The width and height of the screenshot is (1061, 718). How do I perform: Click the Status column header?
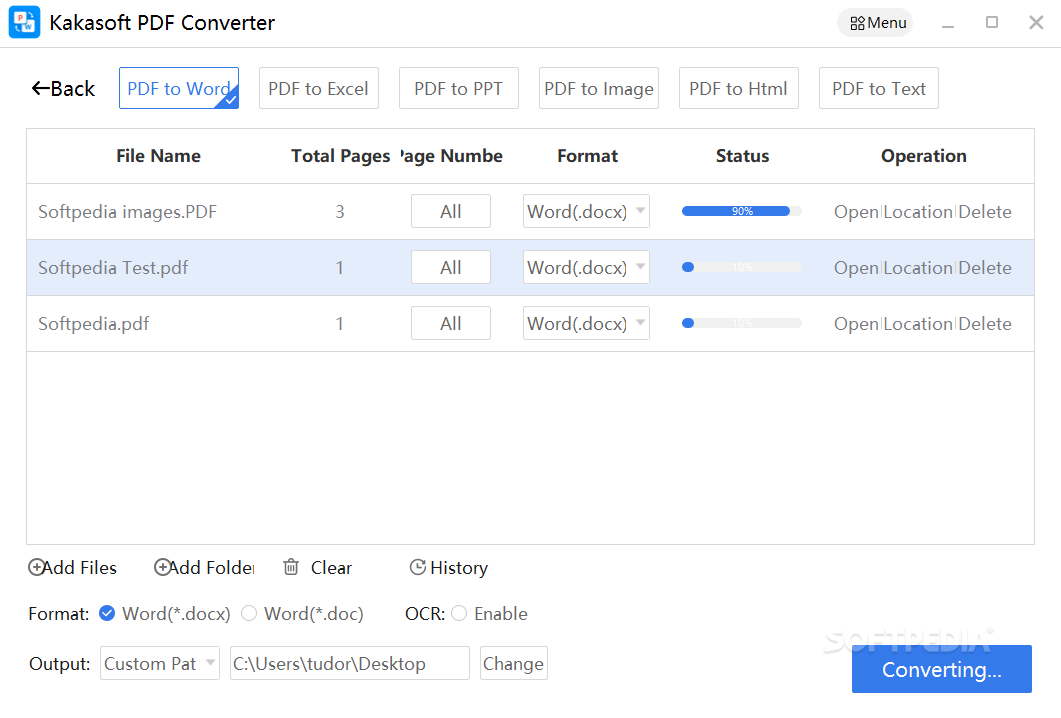click(742, 156)
